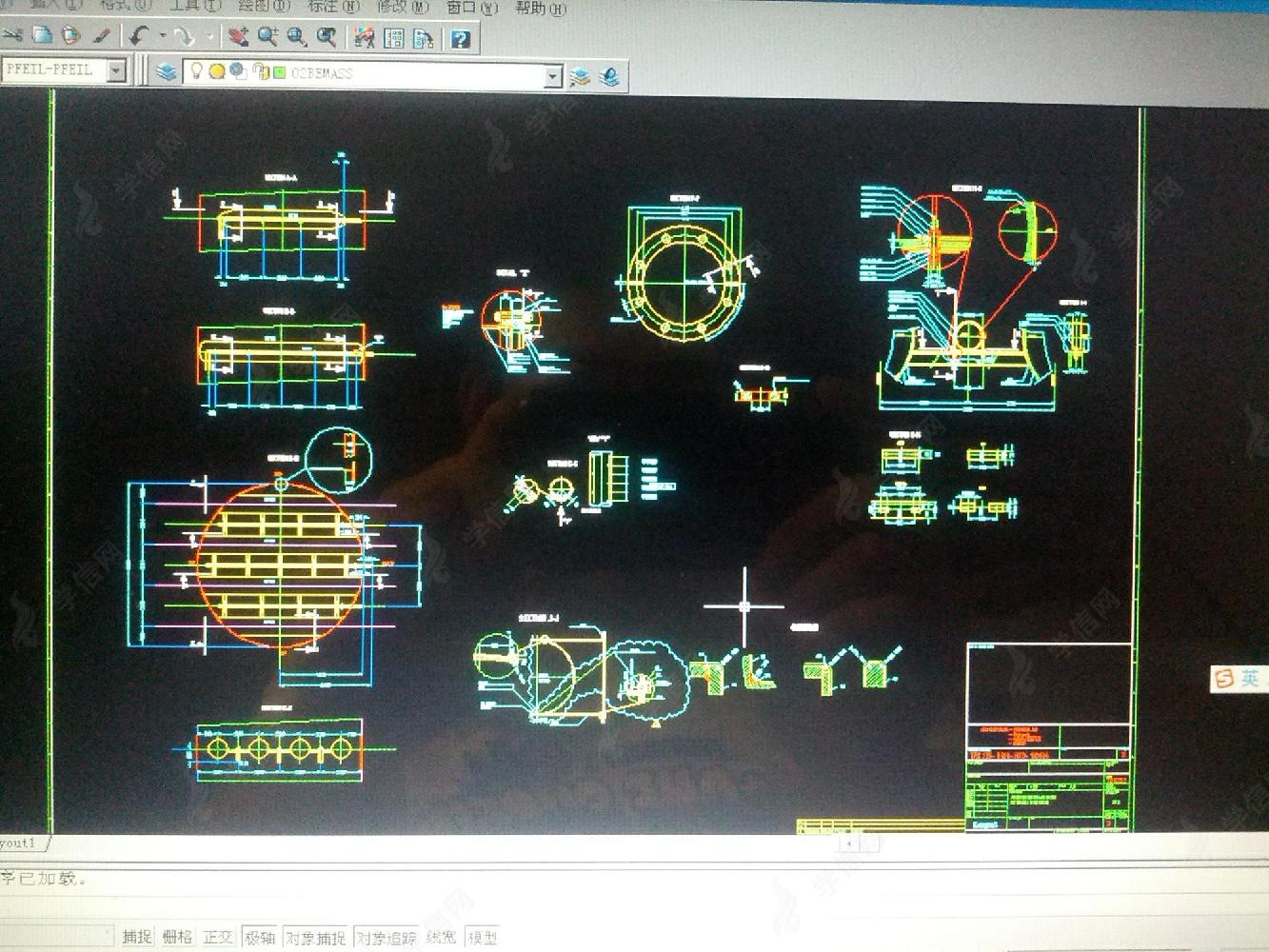This screenshot has width=1269, height=952.
Task: Toggle layer on/off lightbulb for 02BEMASS
Action: (196, 70)
